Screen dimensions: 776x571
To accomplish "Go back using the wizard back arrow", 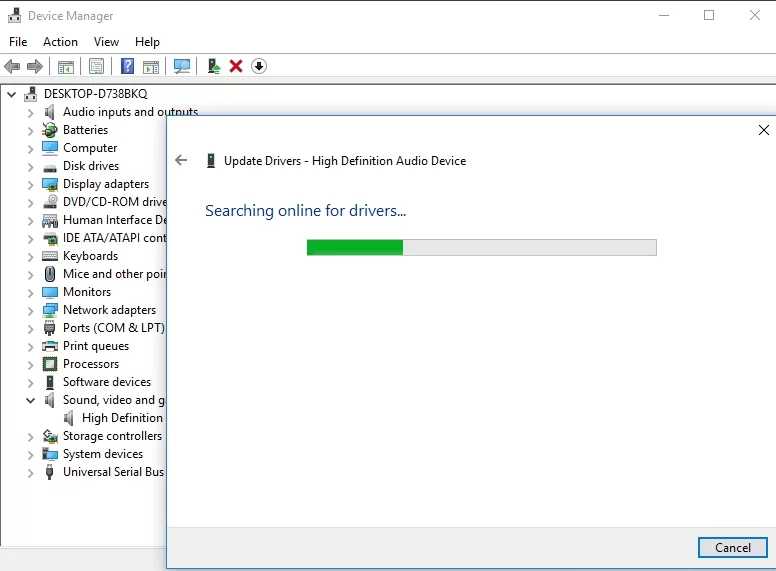I will [181, 160].
